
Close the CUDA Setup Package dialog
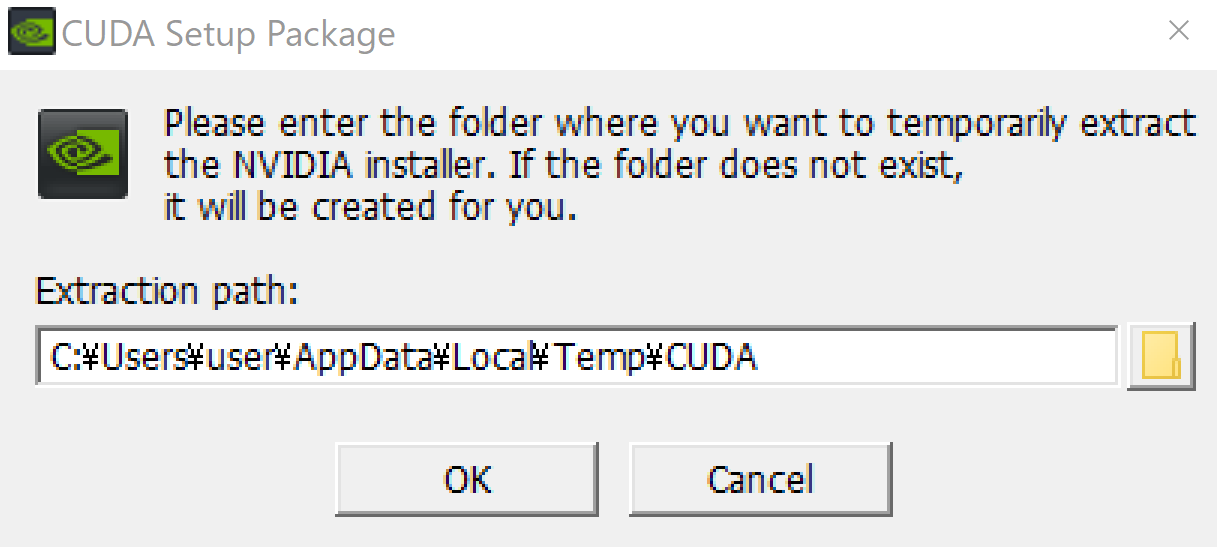[1179, 32]
